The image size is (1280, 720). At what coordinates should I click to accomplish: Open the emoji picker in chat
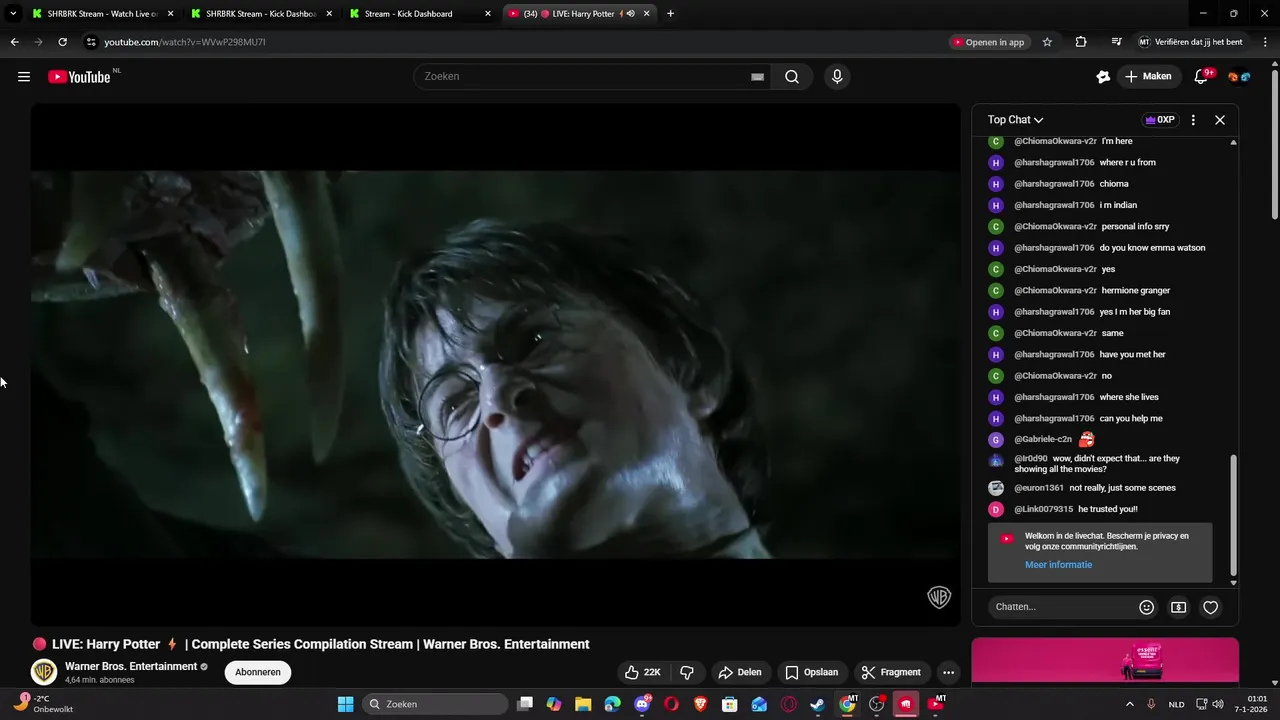[x=1147, y=607]
